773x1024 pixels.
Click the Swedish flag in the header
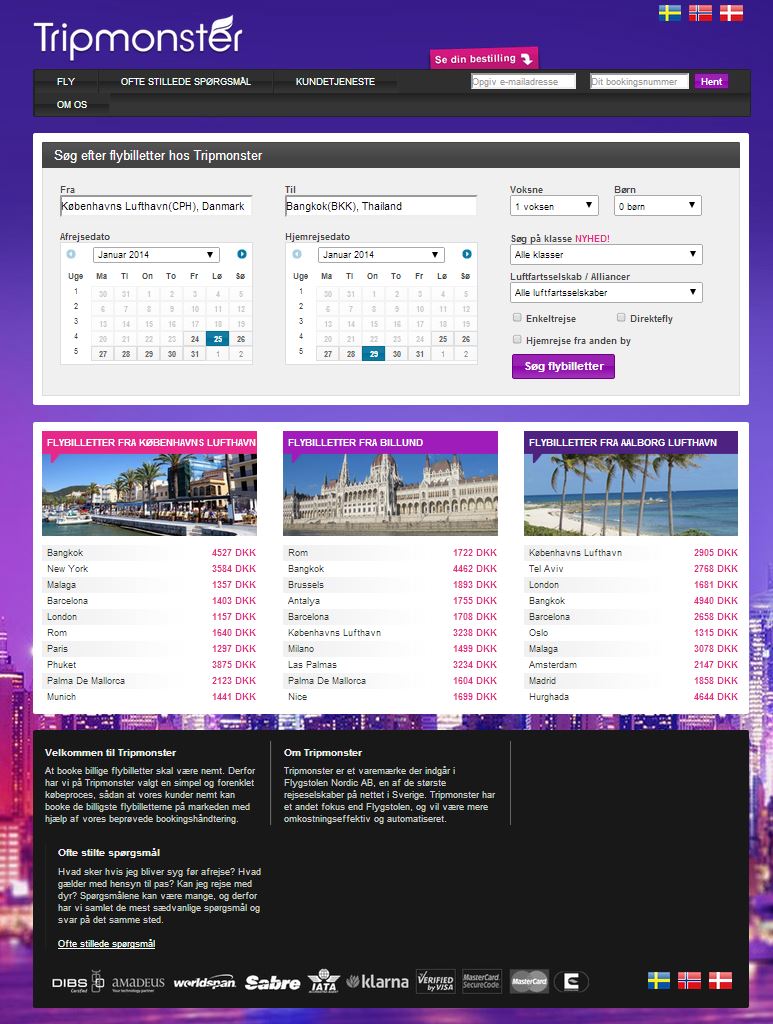(669, 13)
